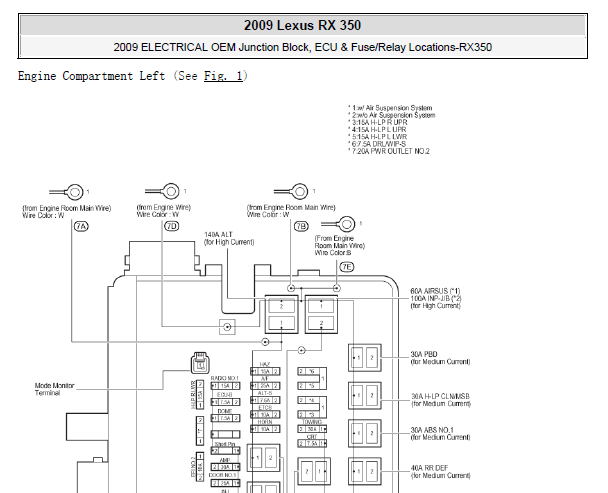Click the '140A ALT' label

[x=218, y=235]
